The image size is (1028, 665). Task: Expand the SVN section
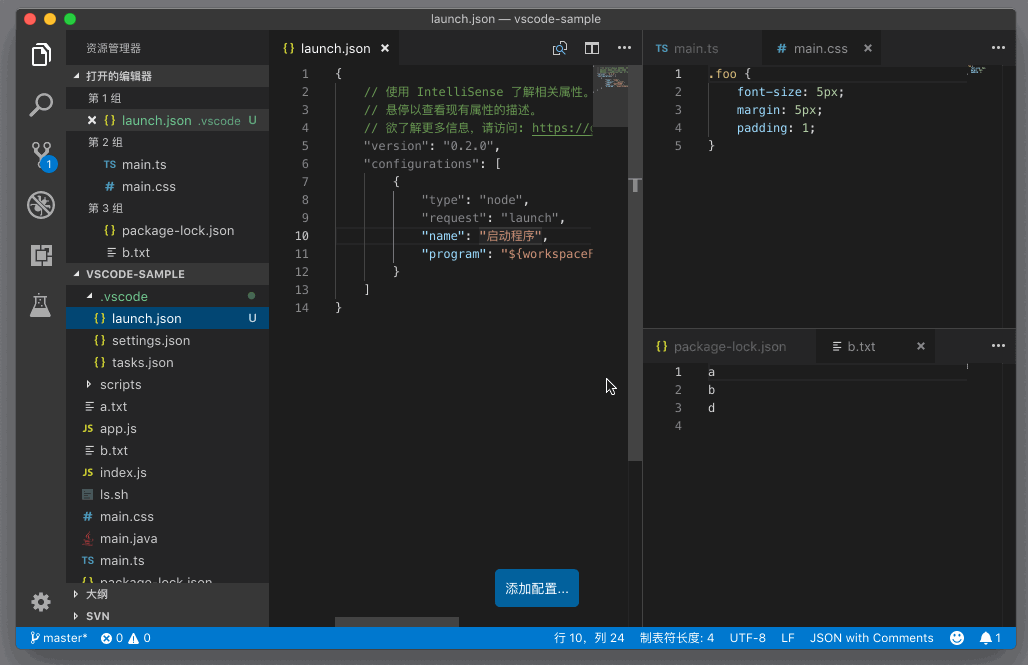point(97,616)
